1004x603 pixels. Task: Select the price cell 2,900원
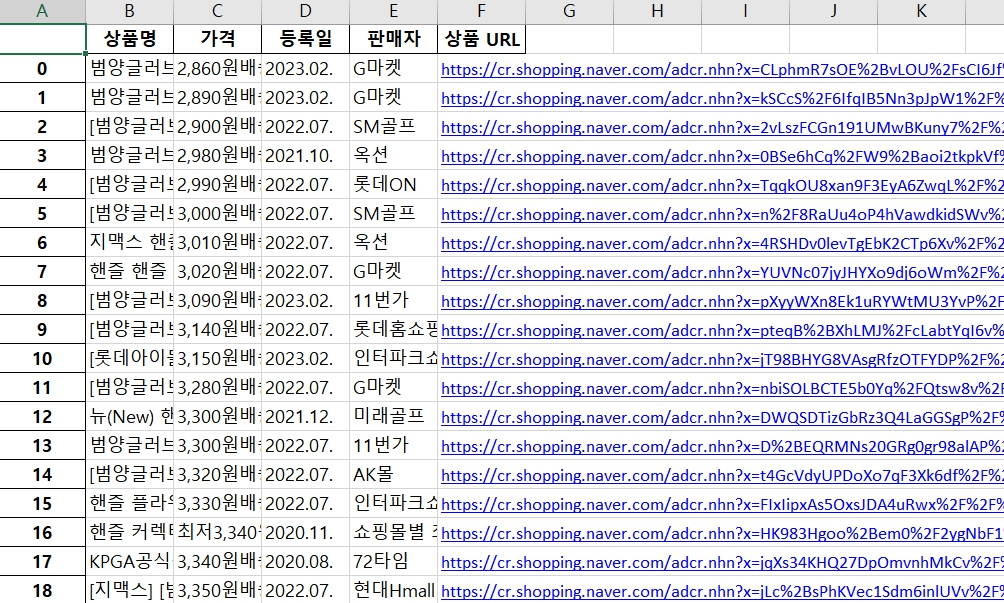[x=217, y=126]
